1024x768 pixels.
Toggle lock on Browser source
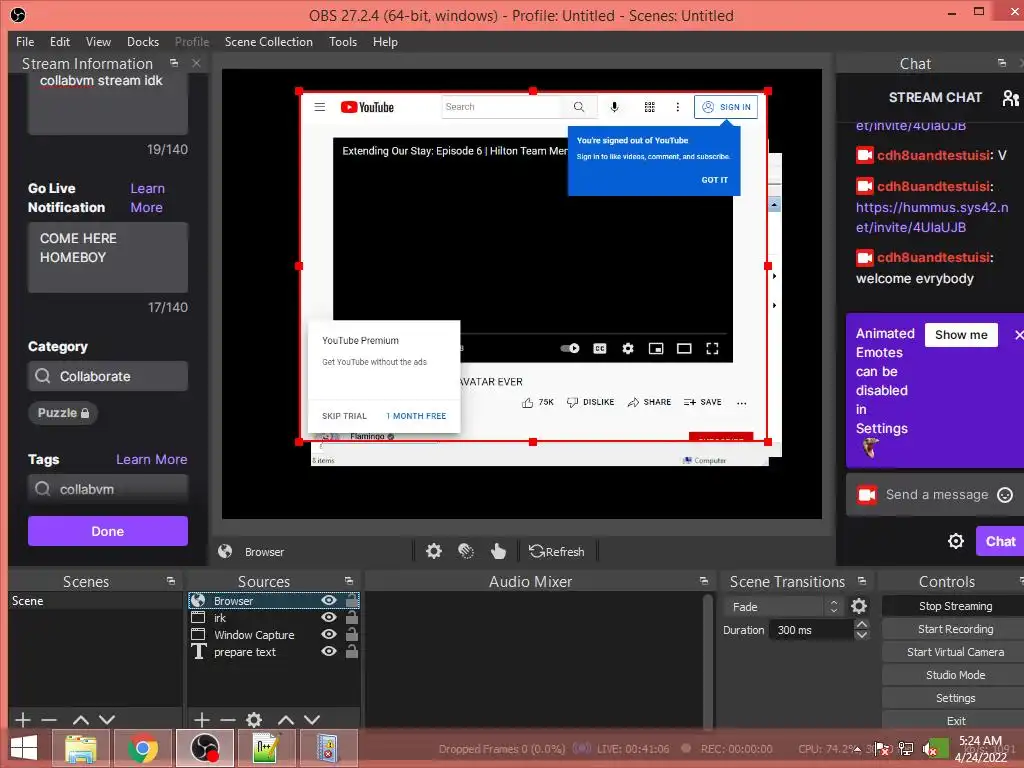pos(351,600)
